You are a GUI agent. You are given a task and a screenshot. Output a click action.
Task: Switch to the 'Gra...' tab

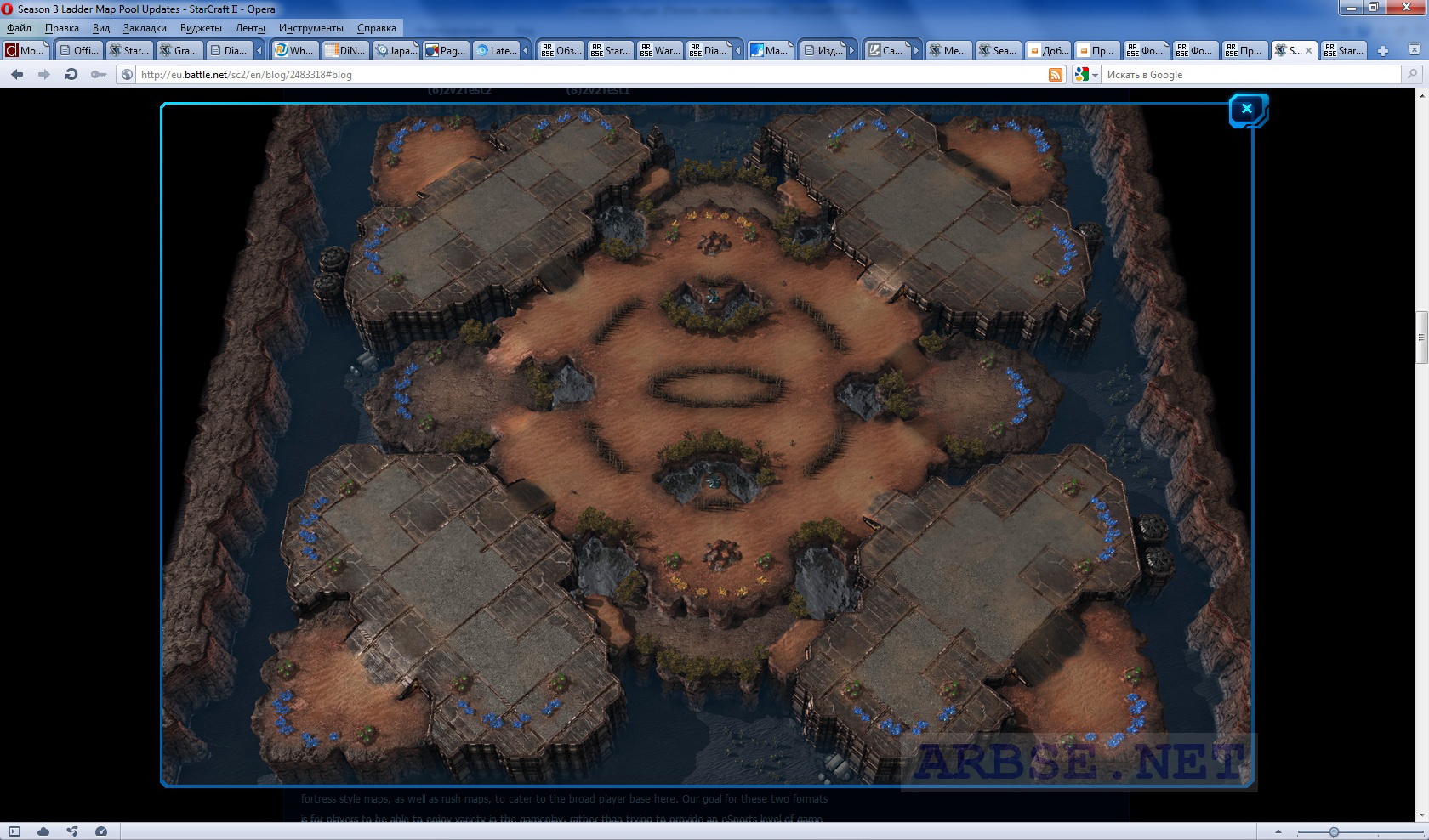(178, 50)
